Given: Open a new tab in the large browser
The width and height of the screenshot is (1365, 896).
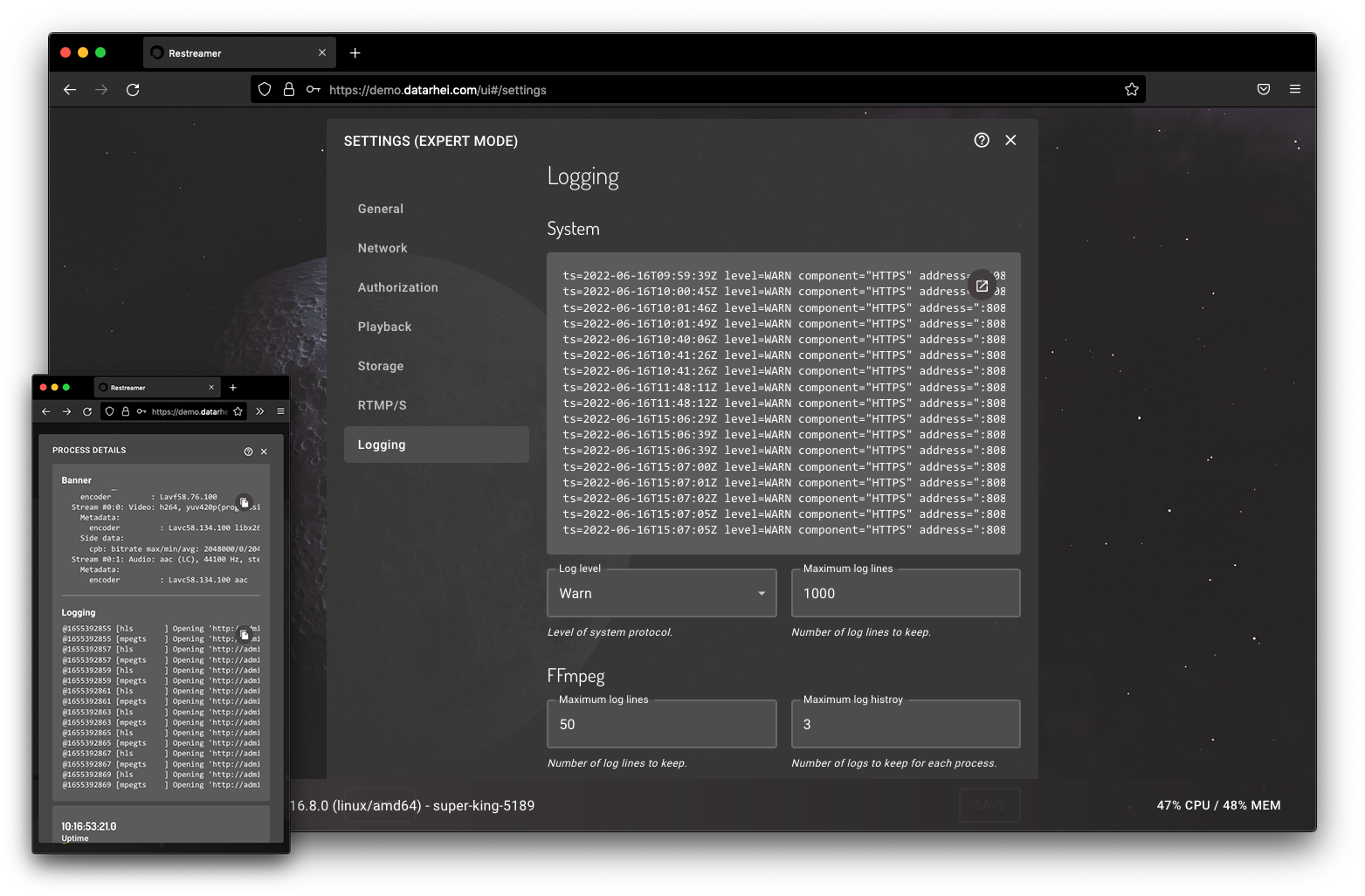Looking at the screenshot, I should click(x=355, y=53).
